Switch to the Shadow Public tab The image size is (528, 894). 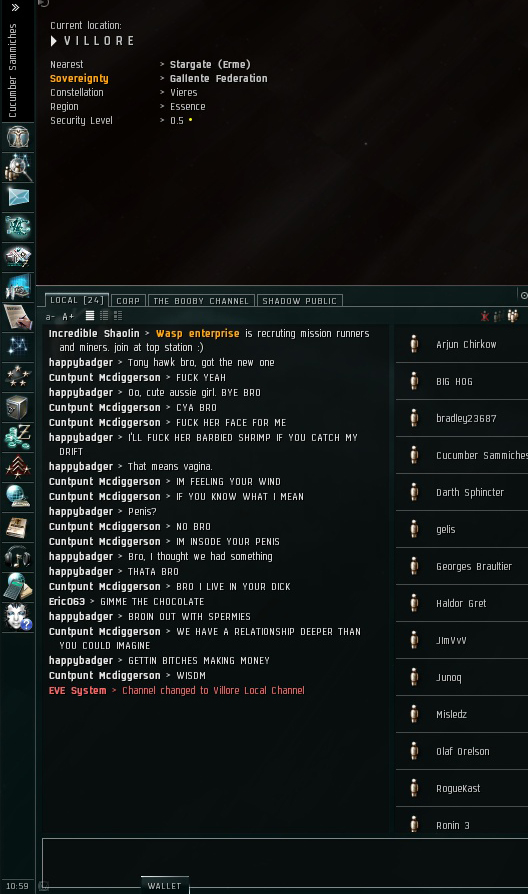299,301
